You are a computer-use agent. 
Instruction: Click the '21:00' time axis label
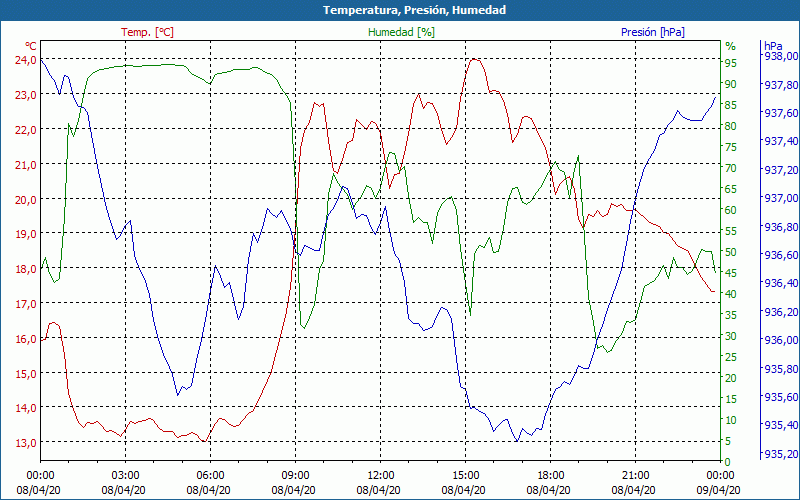coord(635,475)
